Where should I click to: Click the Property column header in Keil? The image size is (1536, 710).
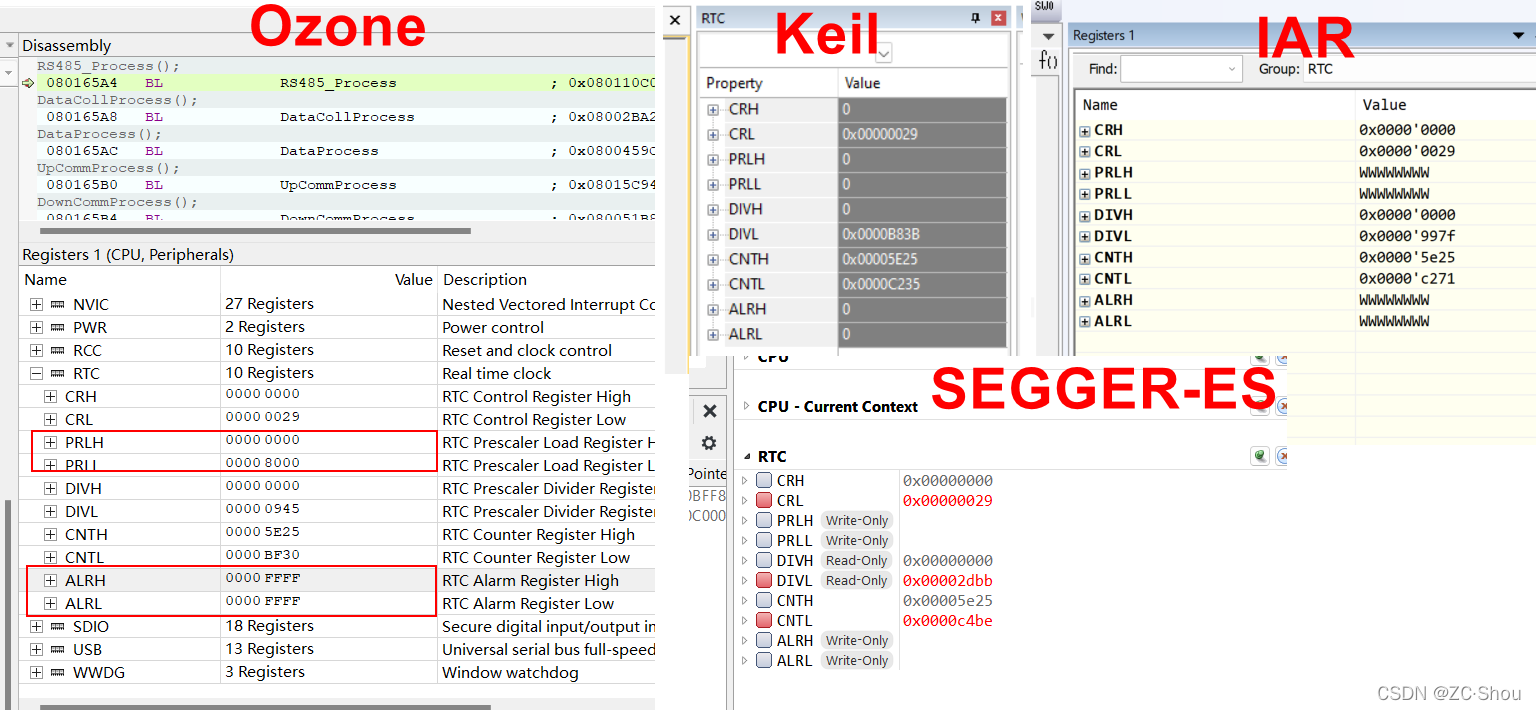tap(734, 83)
